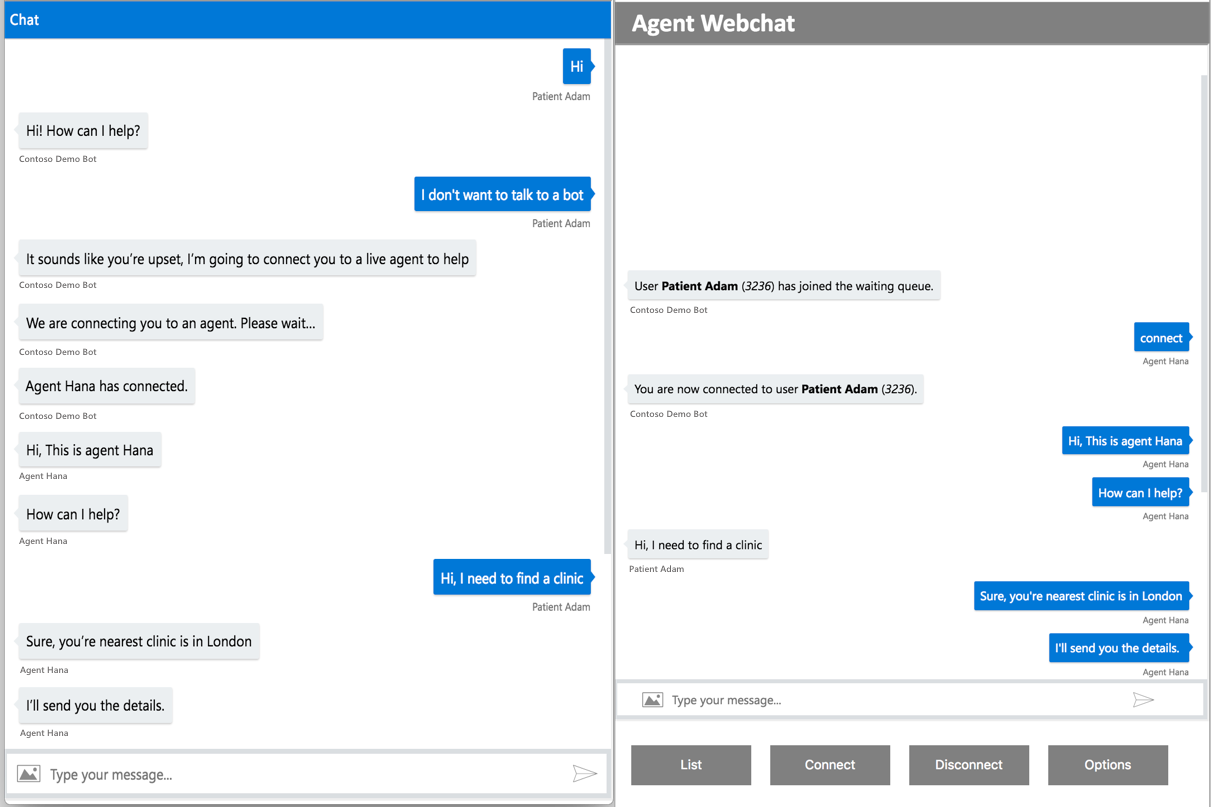1211x807 pixels.
Task: Click the image attachment icon in Agent Webchat
Action: 652,699
